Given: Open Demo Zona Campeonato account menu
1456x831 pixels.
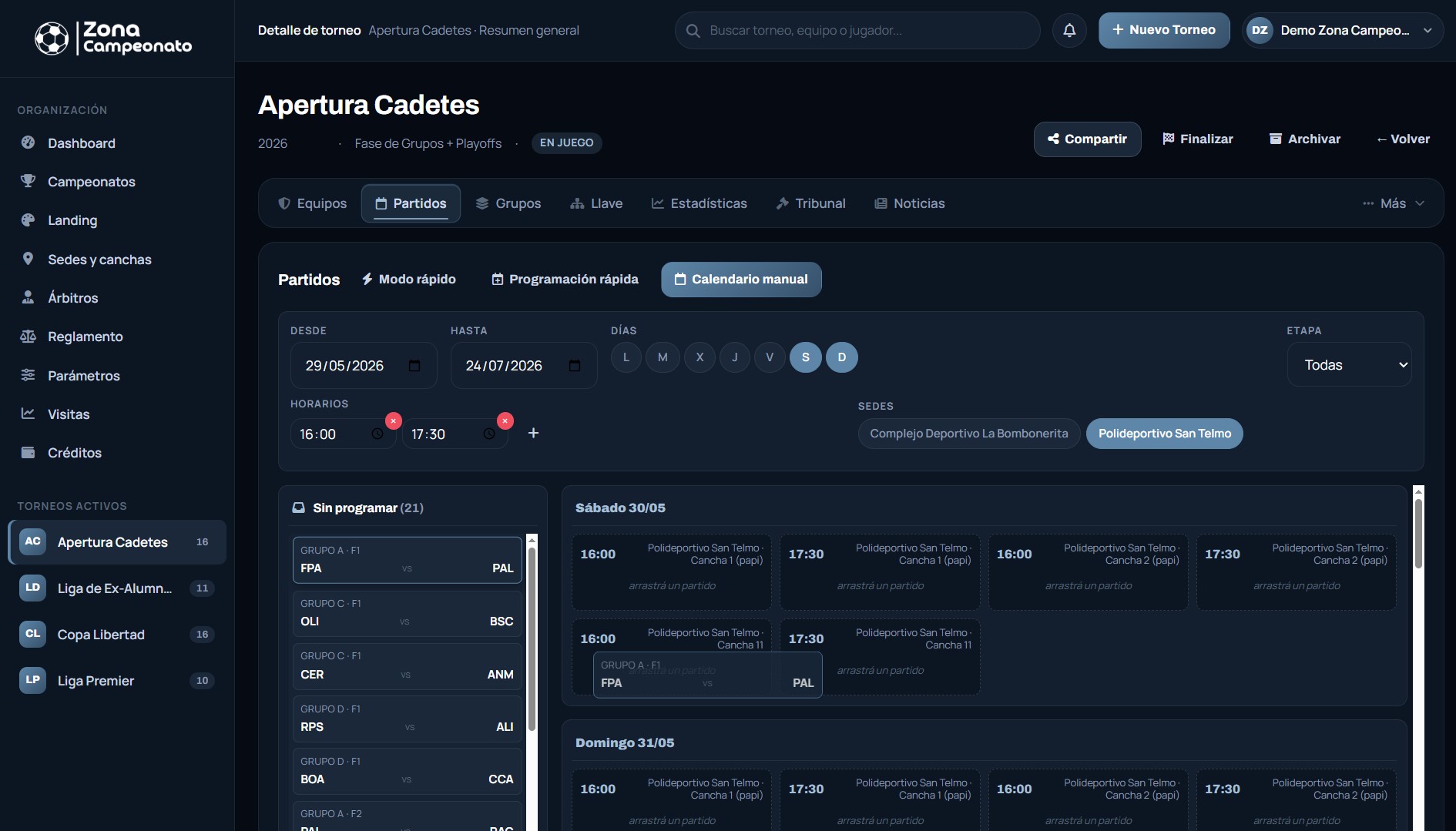Looking at the screenshot, I should pyautogui.click(x=1343, y=31).
